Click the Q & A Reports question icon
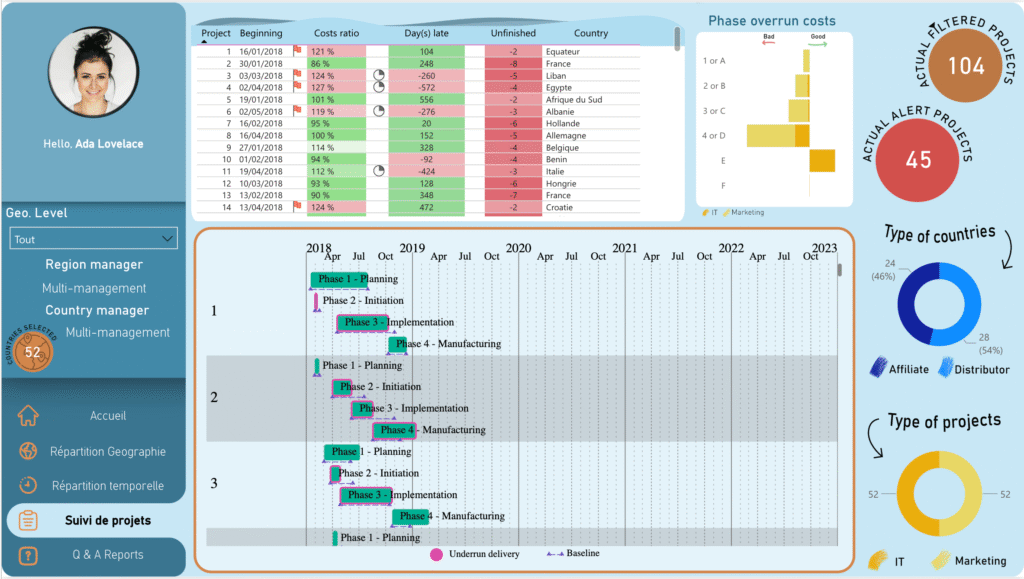 [x=28, y=555]
